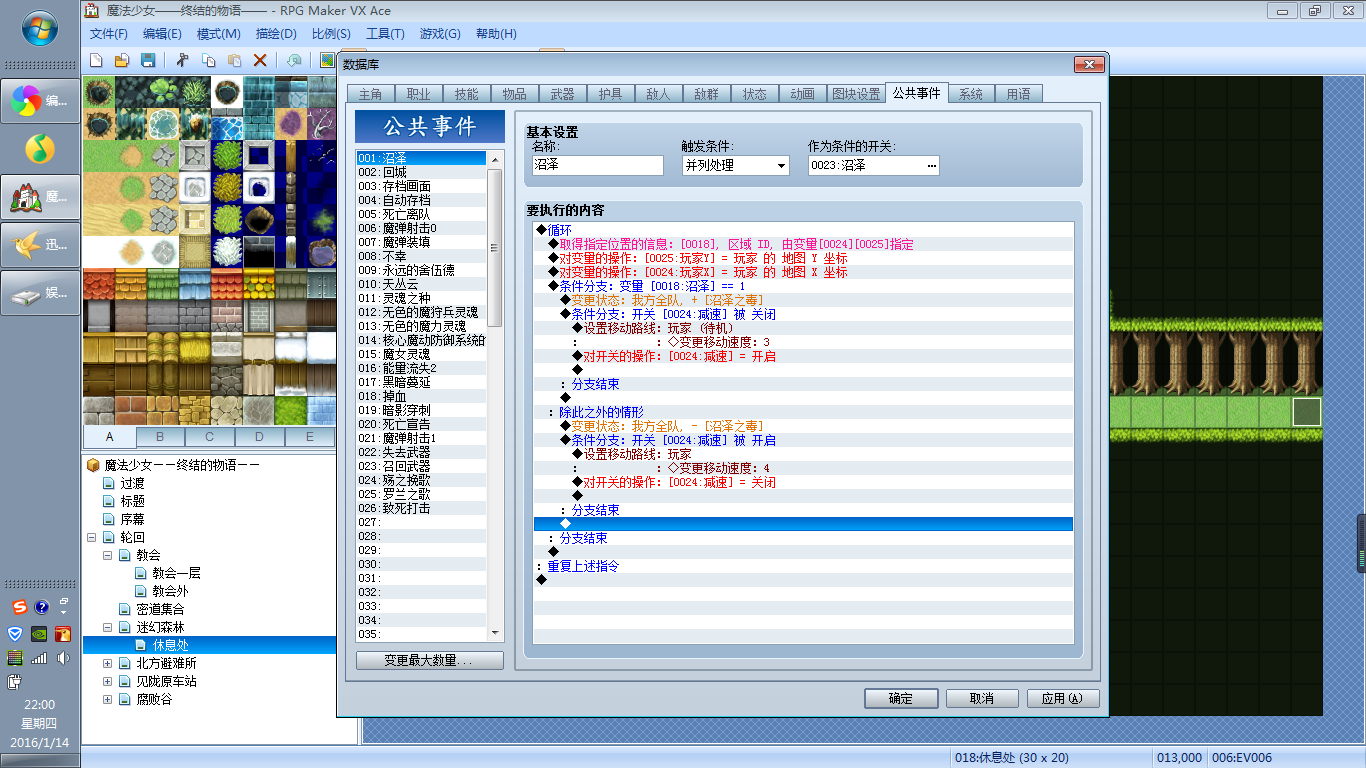Screen dimensions: 1366x768
Task: Collapse the 迷幻森林 tree node
Action: pyautogui.click(x=108, y=628)
